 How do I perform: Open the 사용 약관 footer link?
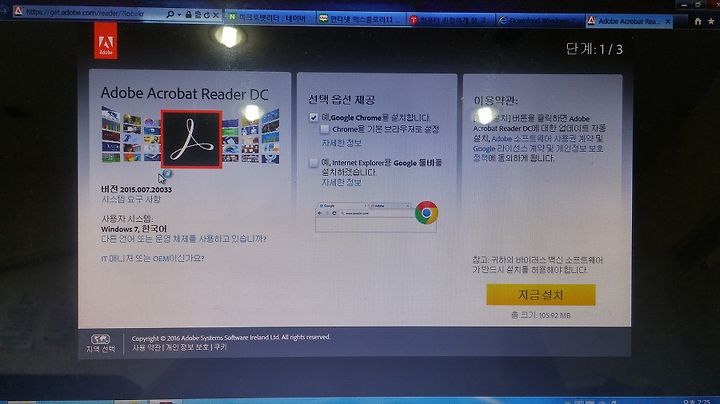point(146,348)
